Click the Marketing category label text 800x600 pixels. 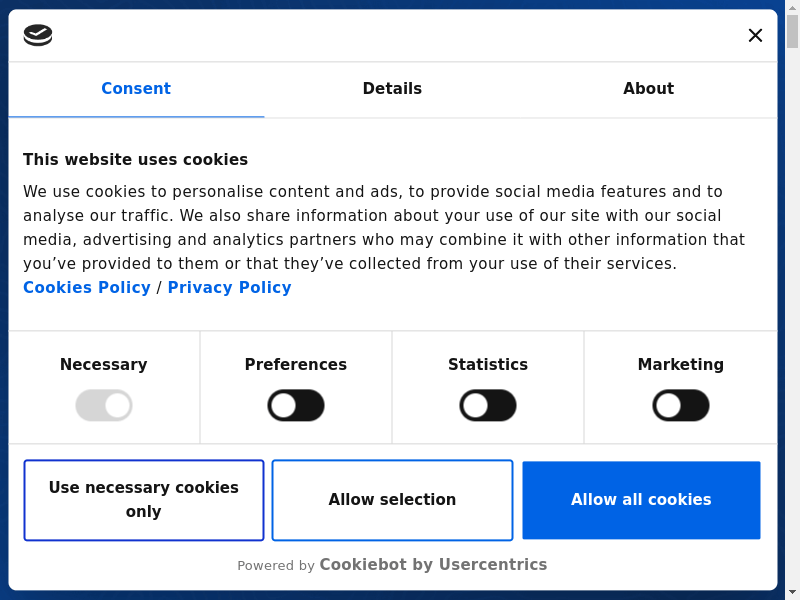[x=681, y=365]
